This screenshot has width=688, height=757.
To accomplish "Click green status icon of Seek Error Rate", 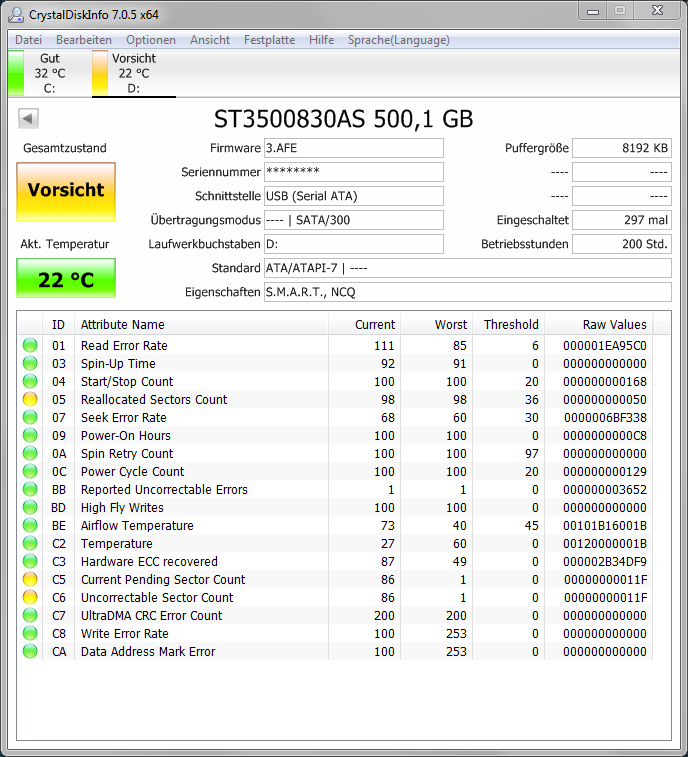I will click(30, 417).
